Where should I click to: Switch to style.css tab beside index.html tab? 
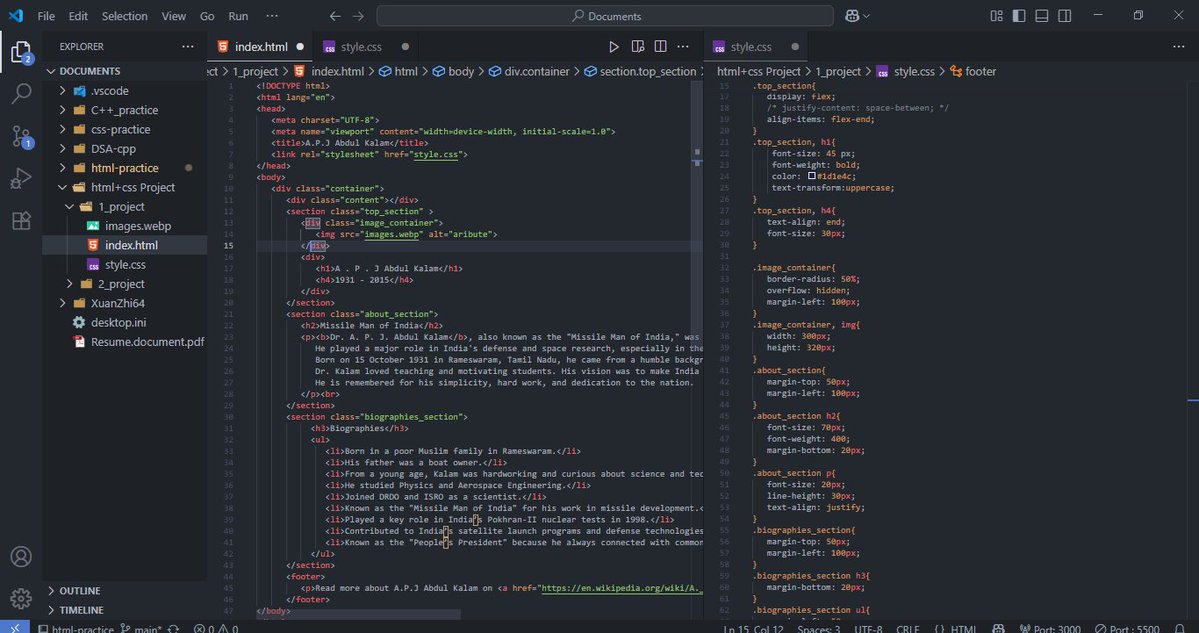(366, 47)
